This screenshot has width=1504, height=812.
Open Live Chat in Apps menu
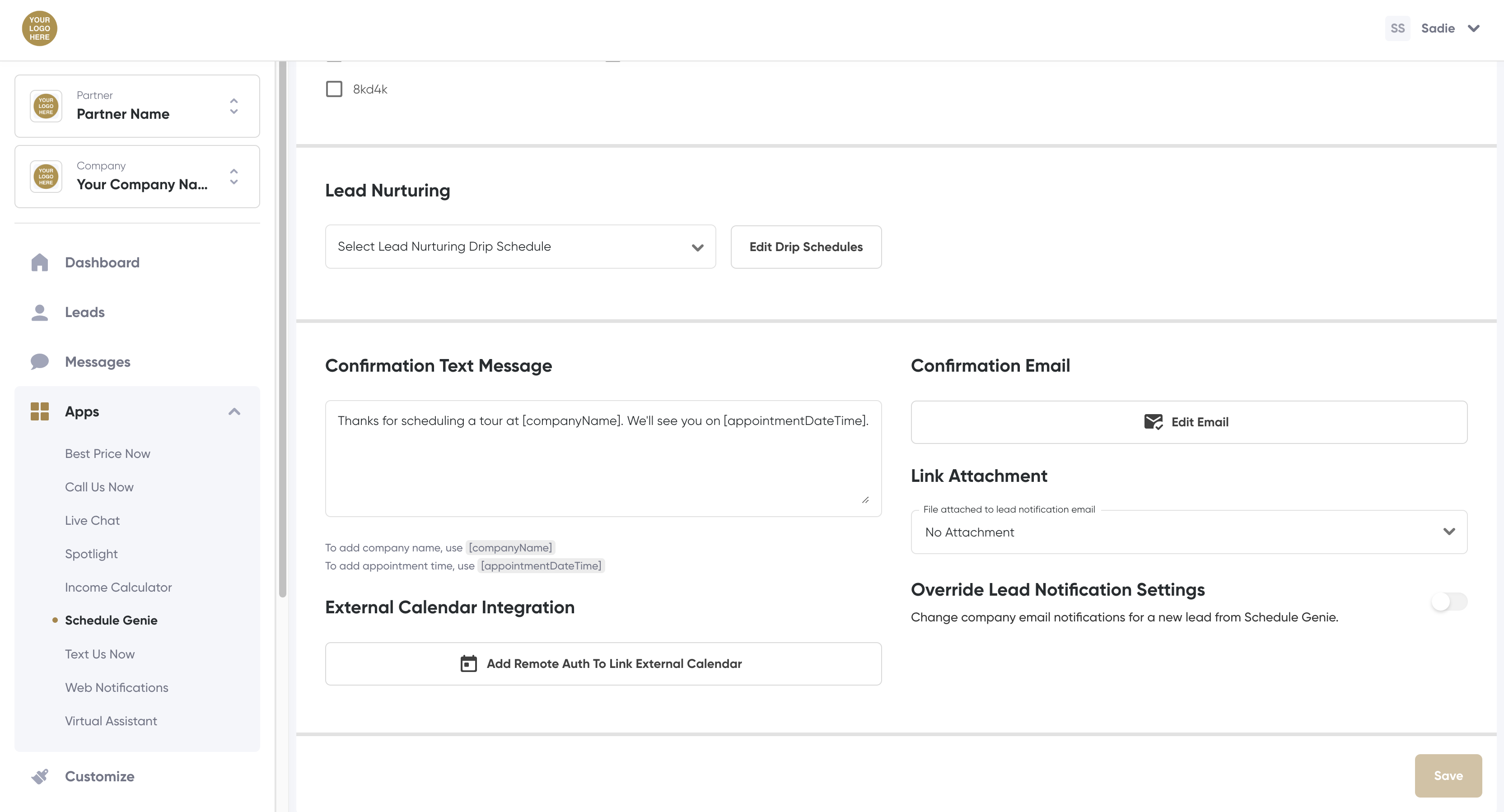pos(92,521)
